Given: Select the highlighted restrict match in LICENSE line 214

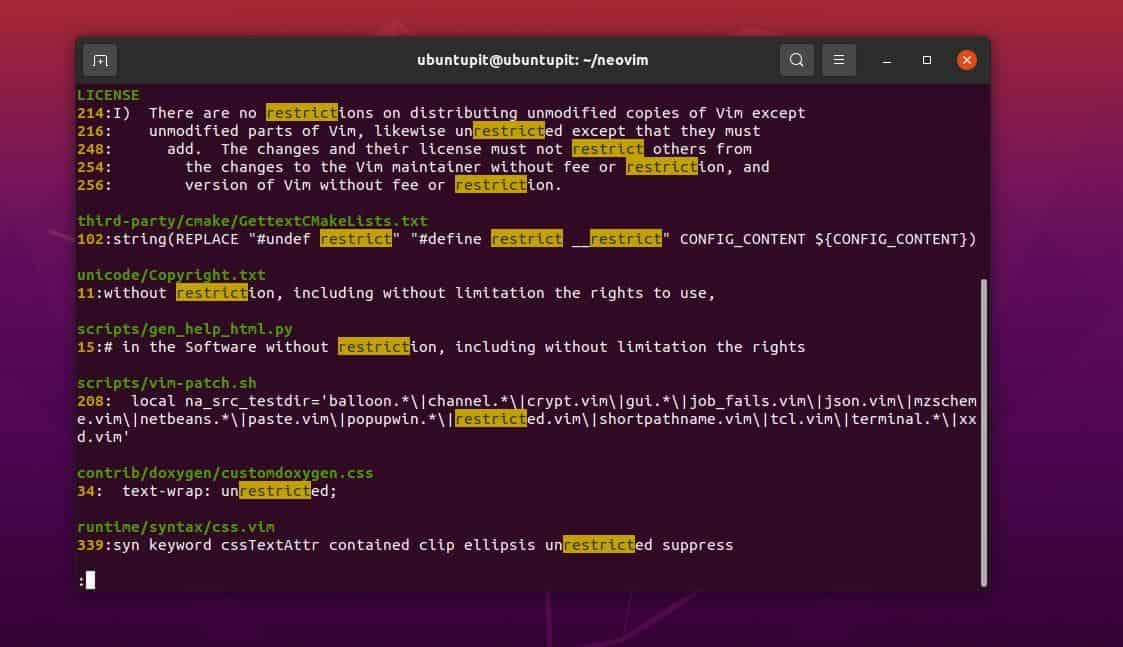Looking at the screenshot, I should (302, 113).
